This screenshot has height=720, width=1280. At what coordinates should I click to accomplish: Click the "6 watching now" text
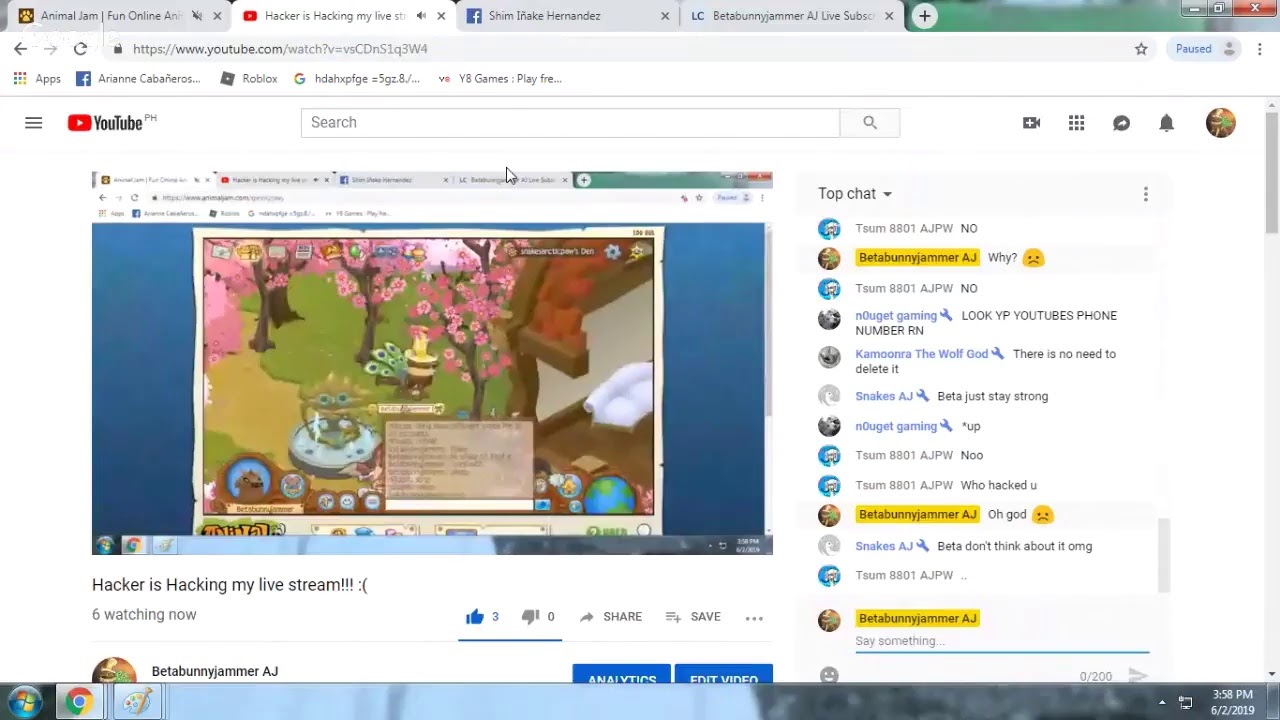point(144,615)
